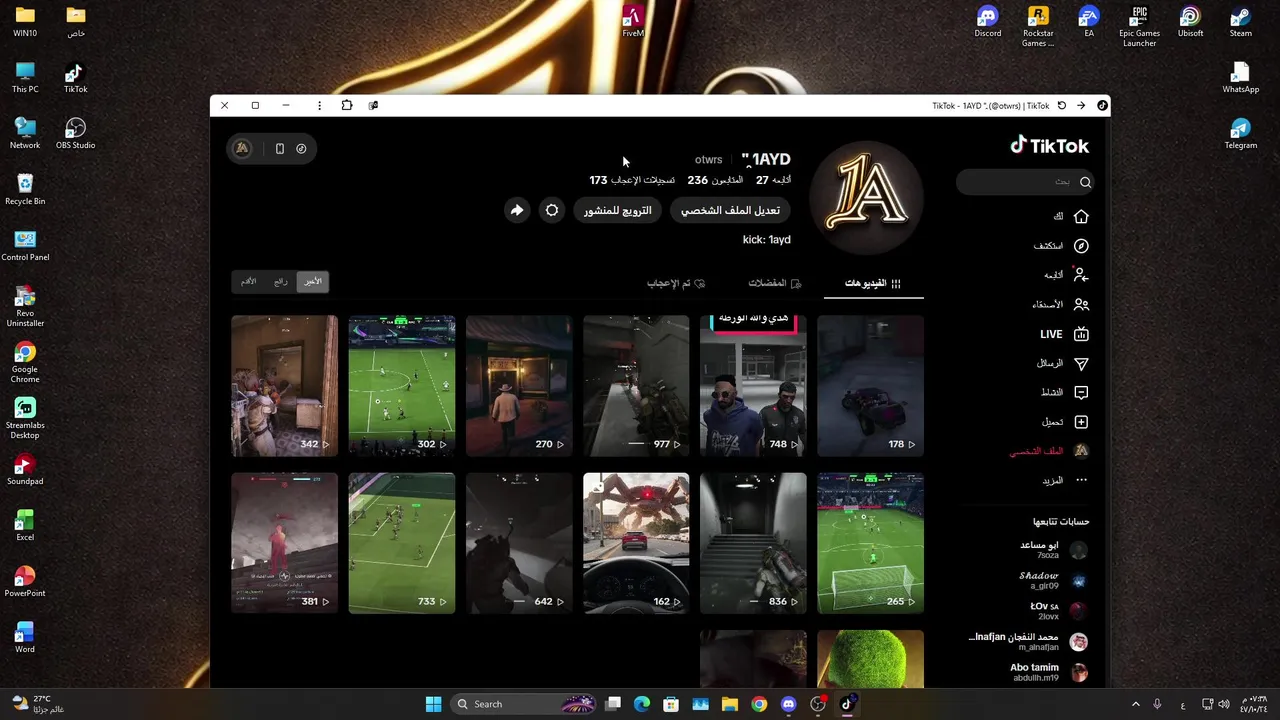This screenshot has height=720, width=1280.
Task: Click the Promote post button
Action: tap(618, 210)
